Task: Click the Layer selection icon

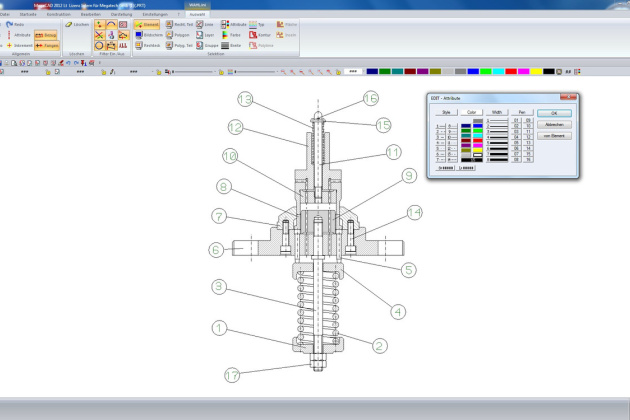Action: coord(199,34)
